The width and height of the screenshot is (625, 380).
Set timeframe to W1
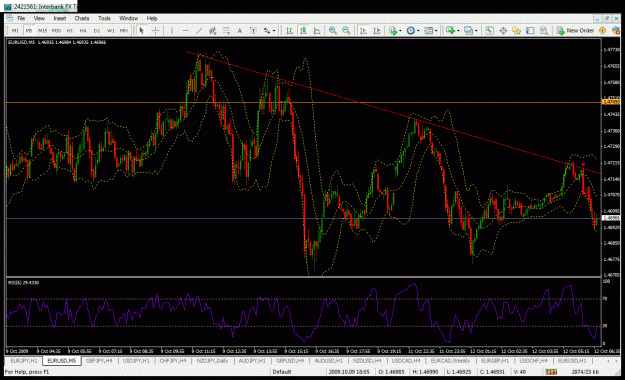[x=110, y=31]
